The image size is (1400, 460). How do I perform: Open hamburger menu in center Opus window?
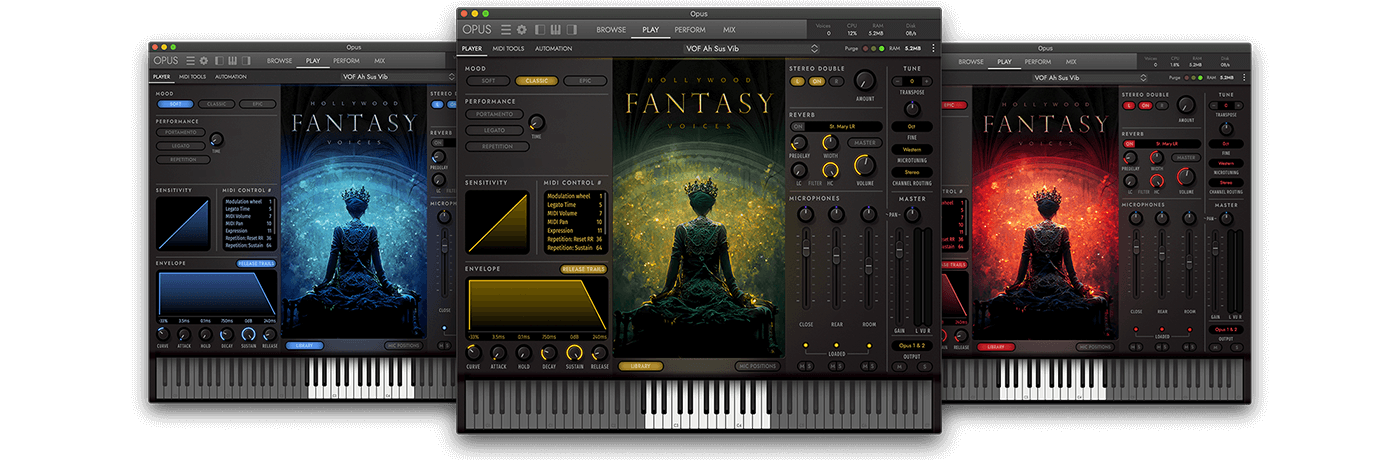[x=506, y=30]
